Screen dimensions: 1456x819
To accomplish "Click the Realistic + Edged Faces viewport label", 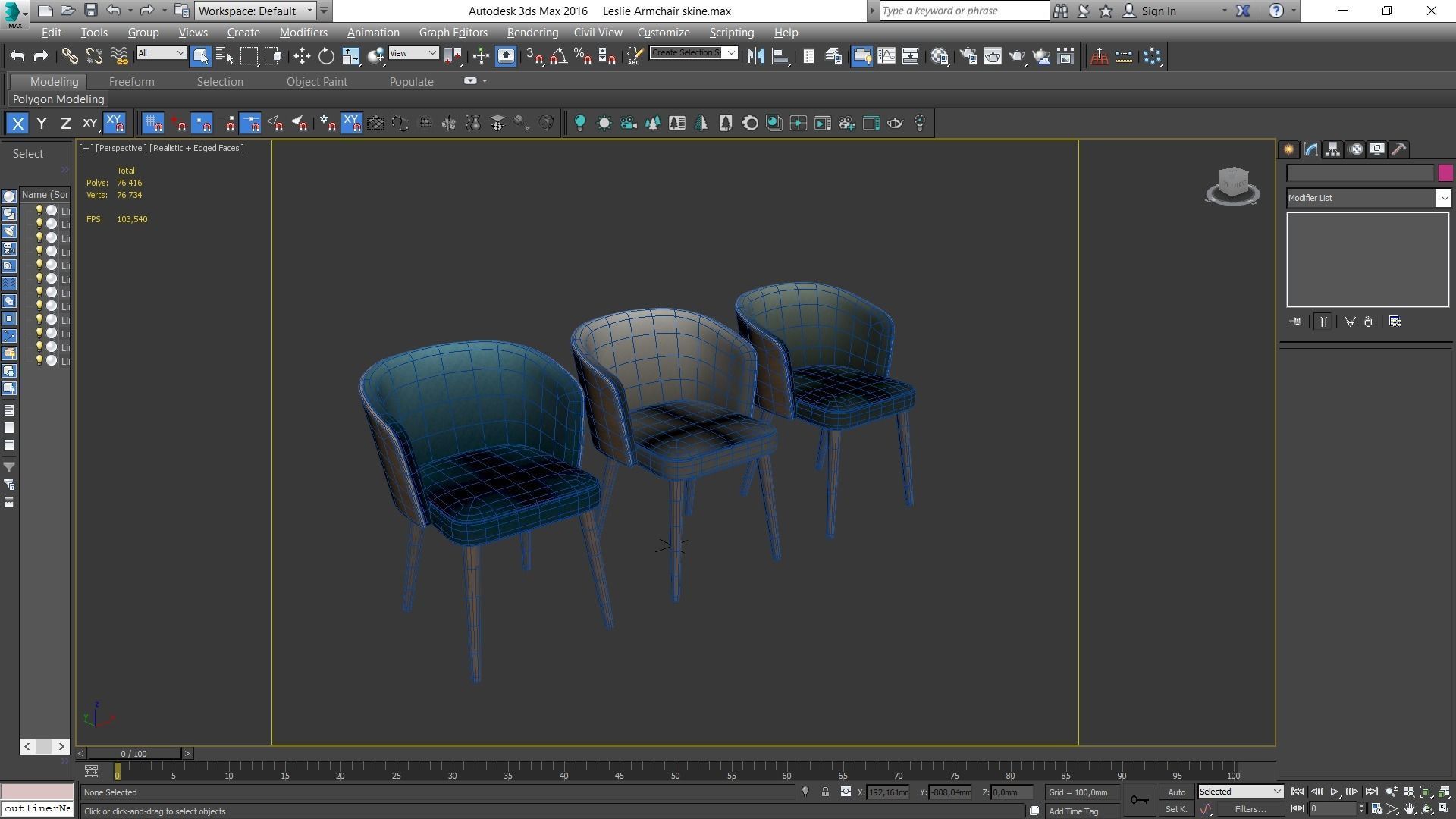I will point(196,148).
